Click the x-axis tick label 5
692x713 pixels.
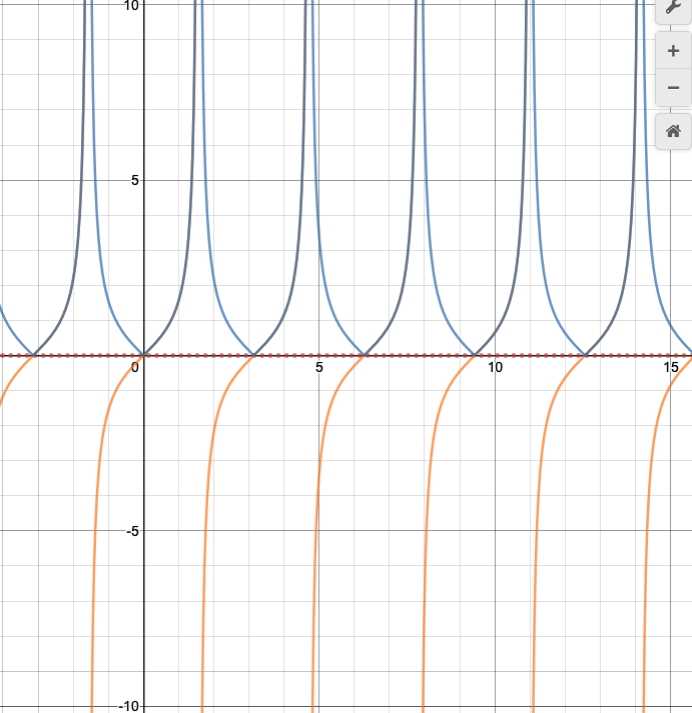pyautogui.click(x=319, y=368)
